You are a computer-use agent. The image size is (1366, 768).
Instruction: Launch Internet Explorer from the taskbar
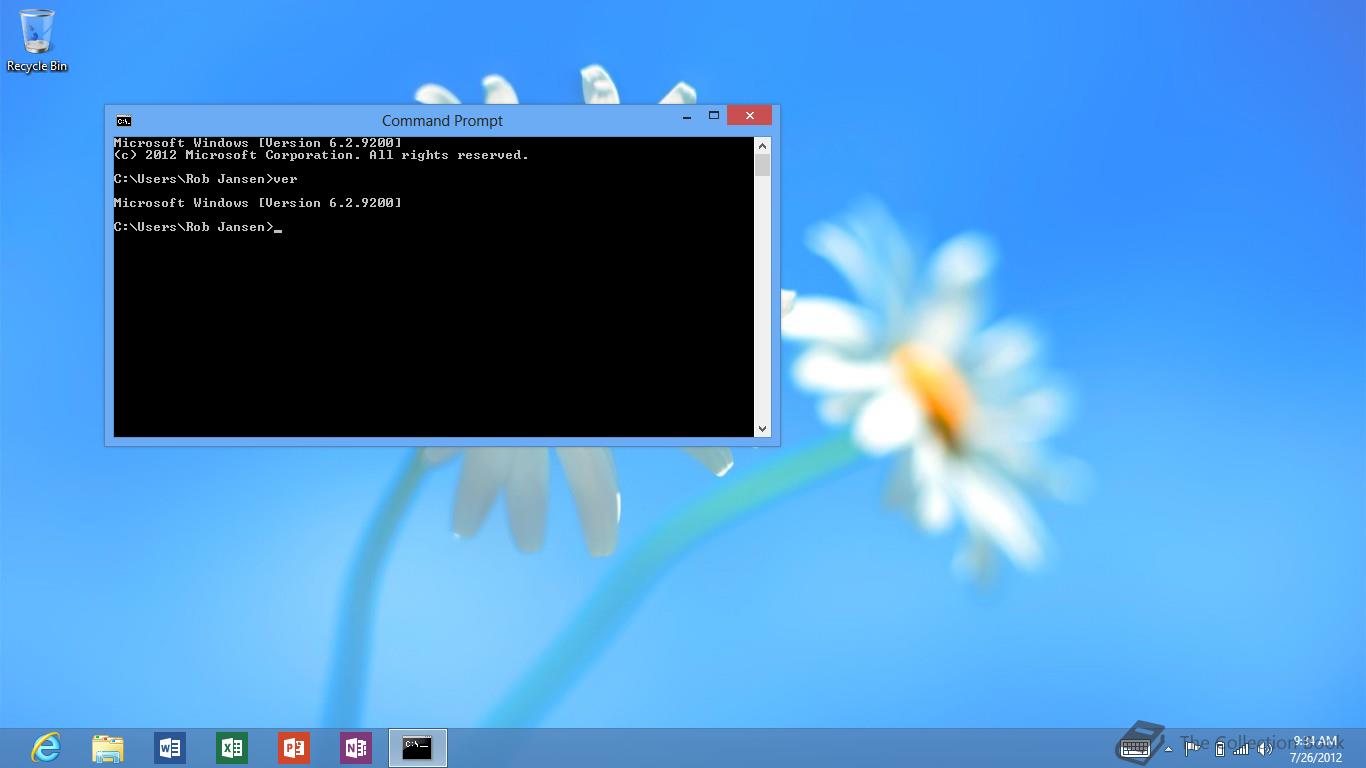pyautogui.click(x=46, y=748)
